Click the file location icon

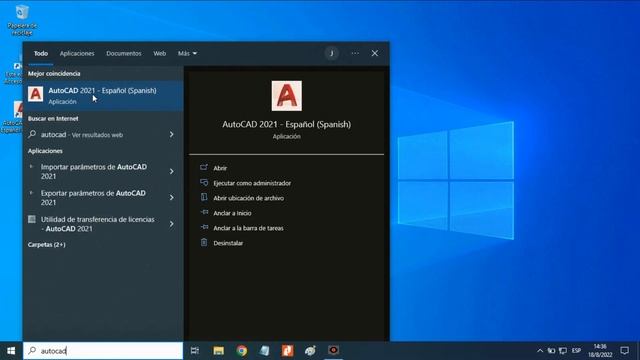pyautogui.click(x=204, y=198)
